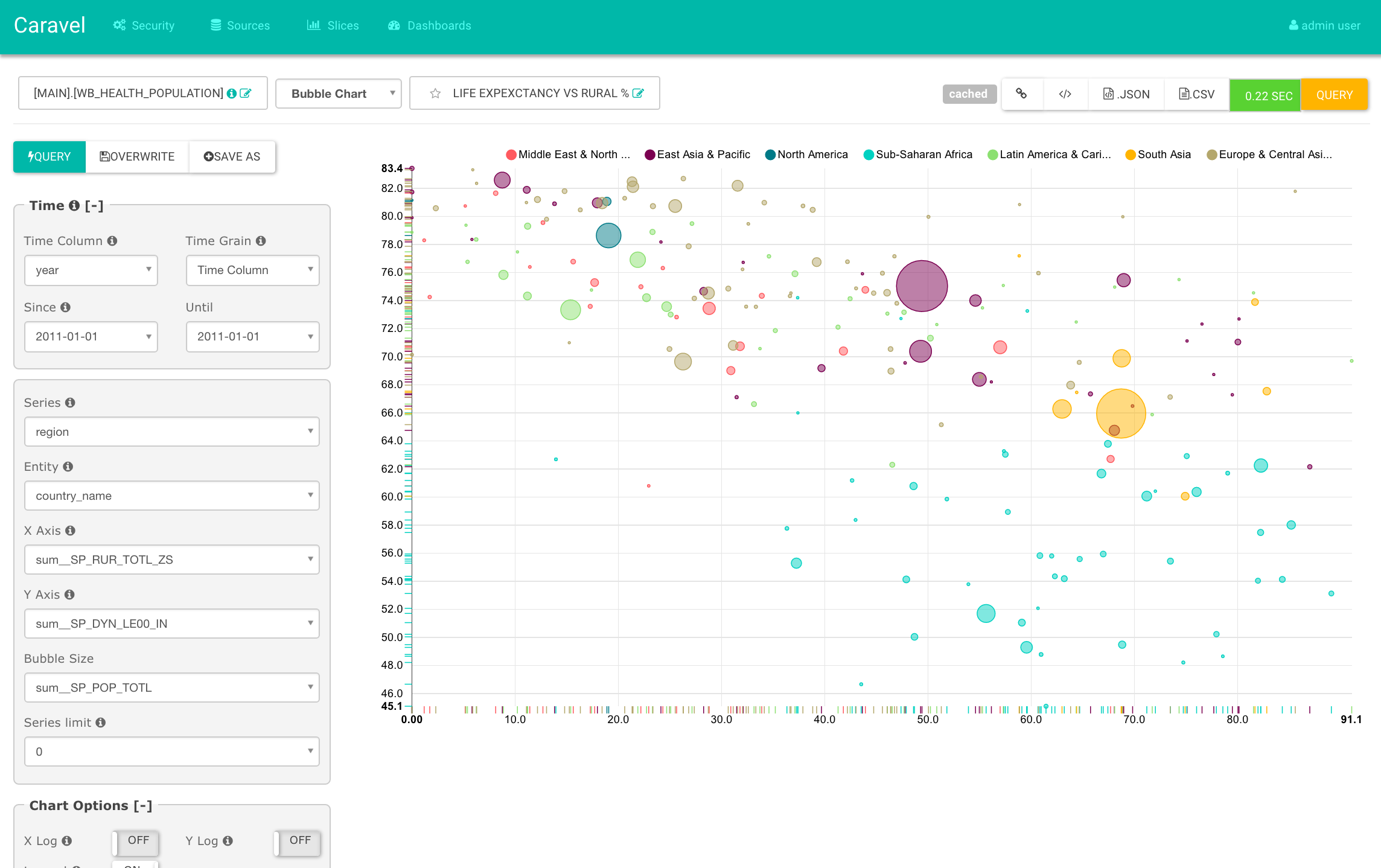This screenshot has width=1381, height=868.
Task: Open the Since date dropdown
Action: pos(91,336)
